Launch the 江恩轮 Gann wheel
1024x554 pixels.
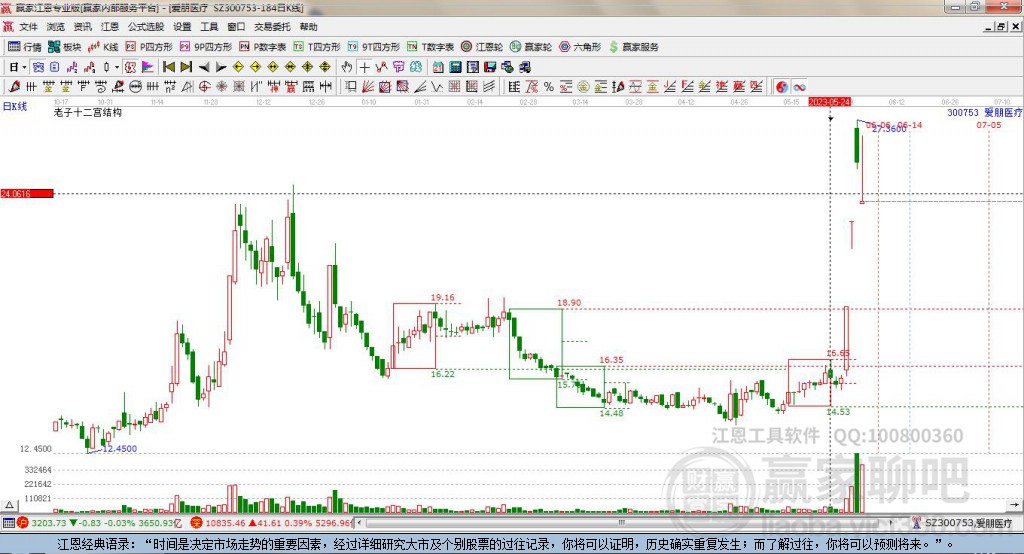tap(482, 47)
